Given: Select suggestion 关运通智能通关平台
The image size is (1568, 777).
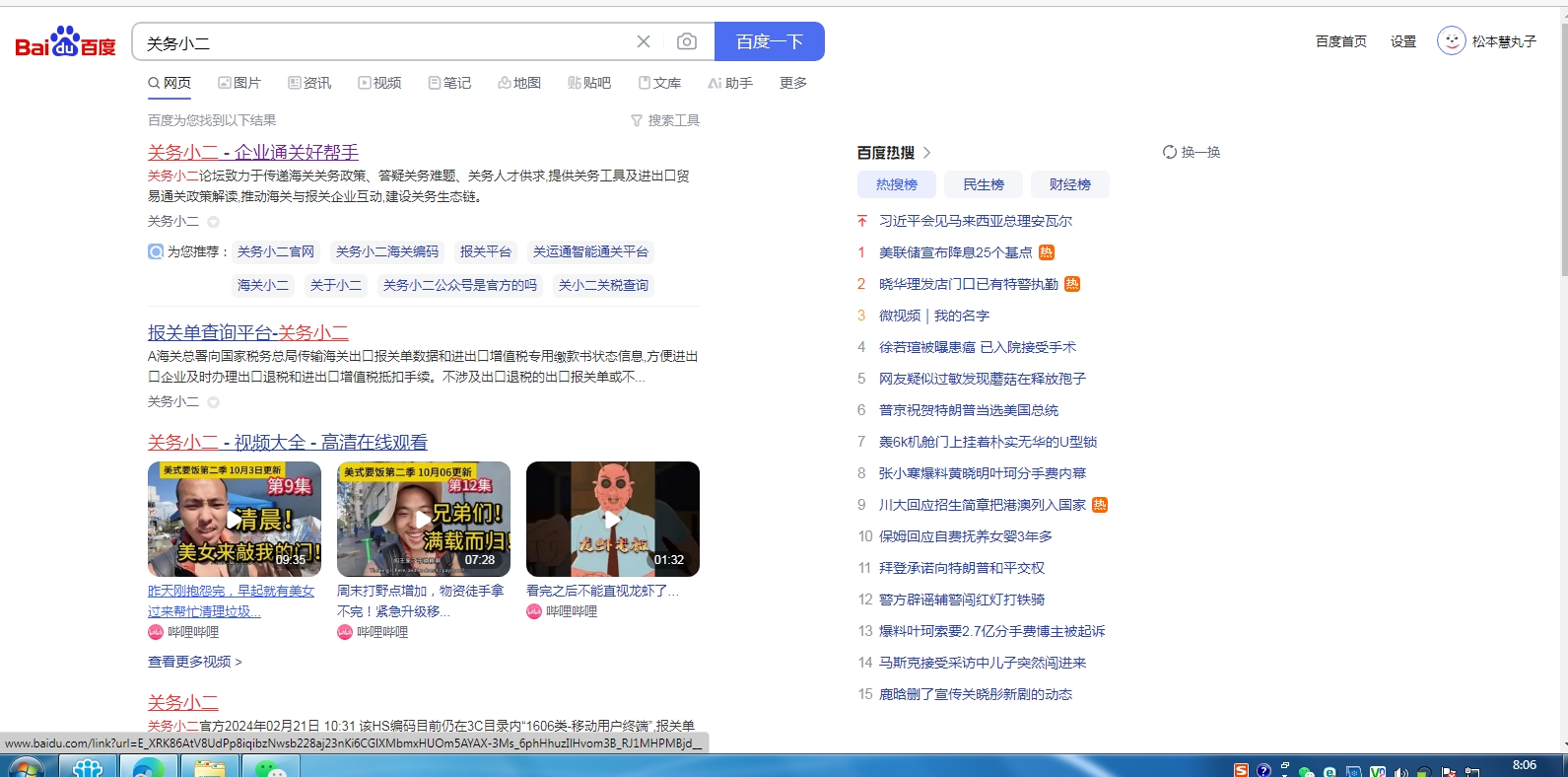Looking at the screenshot, I should 590,251.
